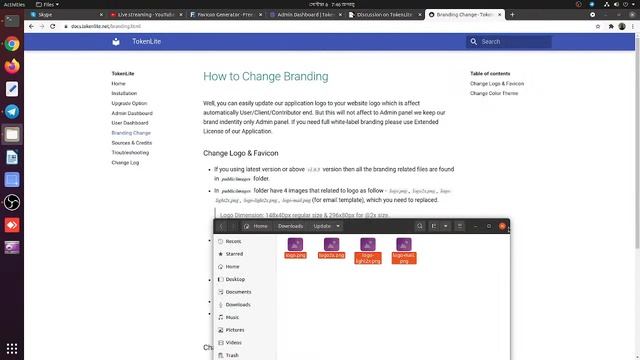Expand the Update folder path dropdown
Viewport: 640px width, 360px height.
[338, 226]
